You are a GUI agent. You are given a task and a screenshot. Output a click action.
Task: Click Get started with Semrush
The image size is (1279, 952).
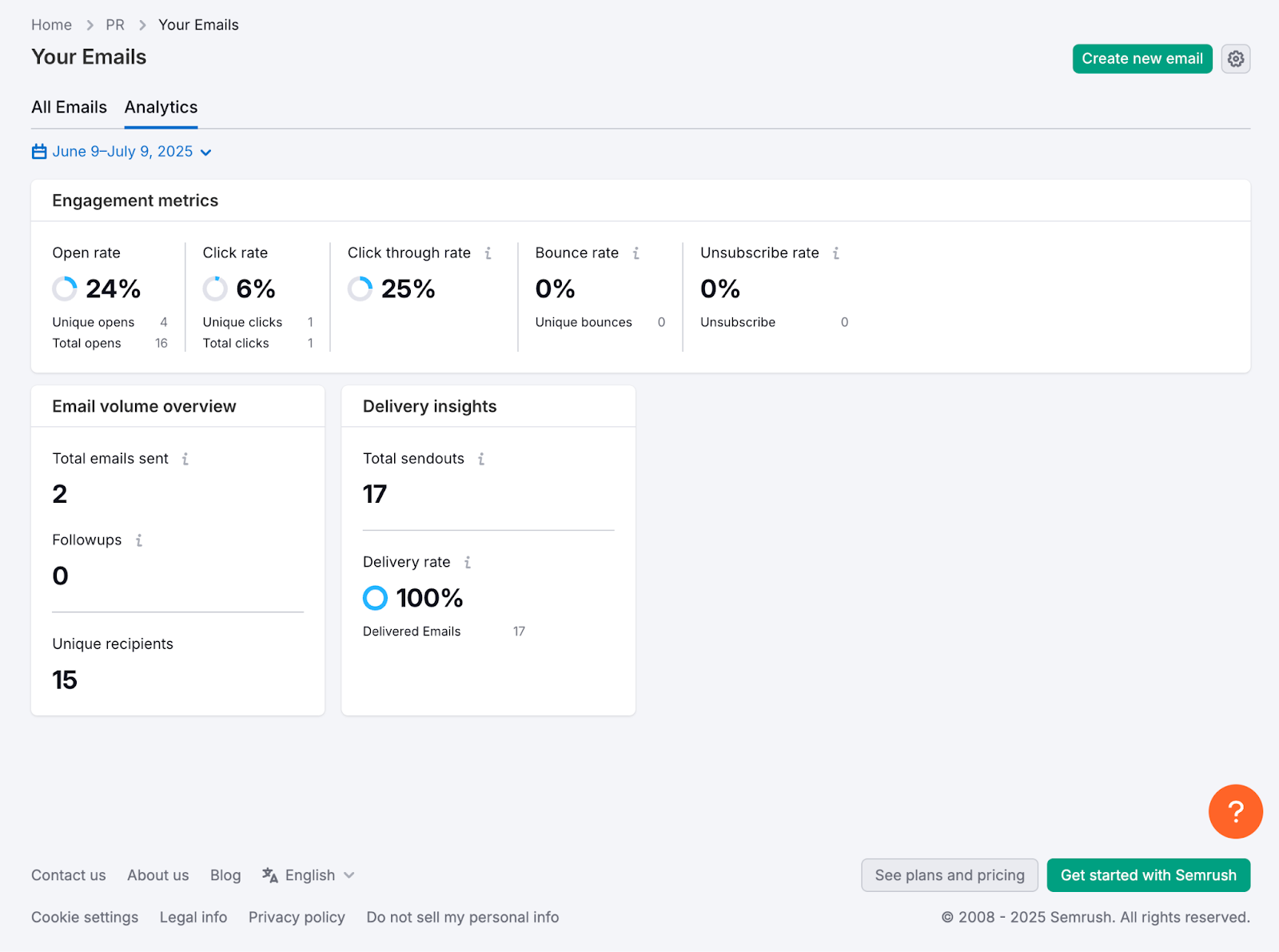tap(1148, 874)
